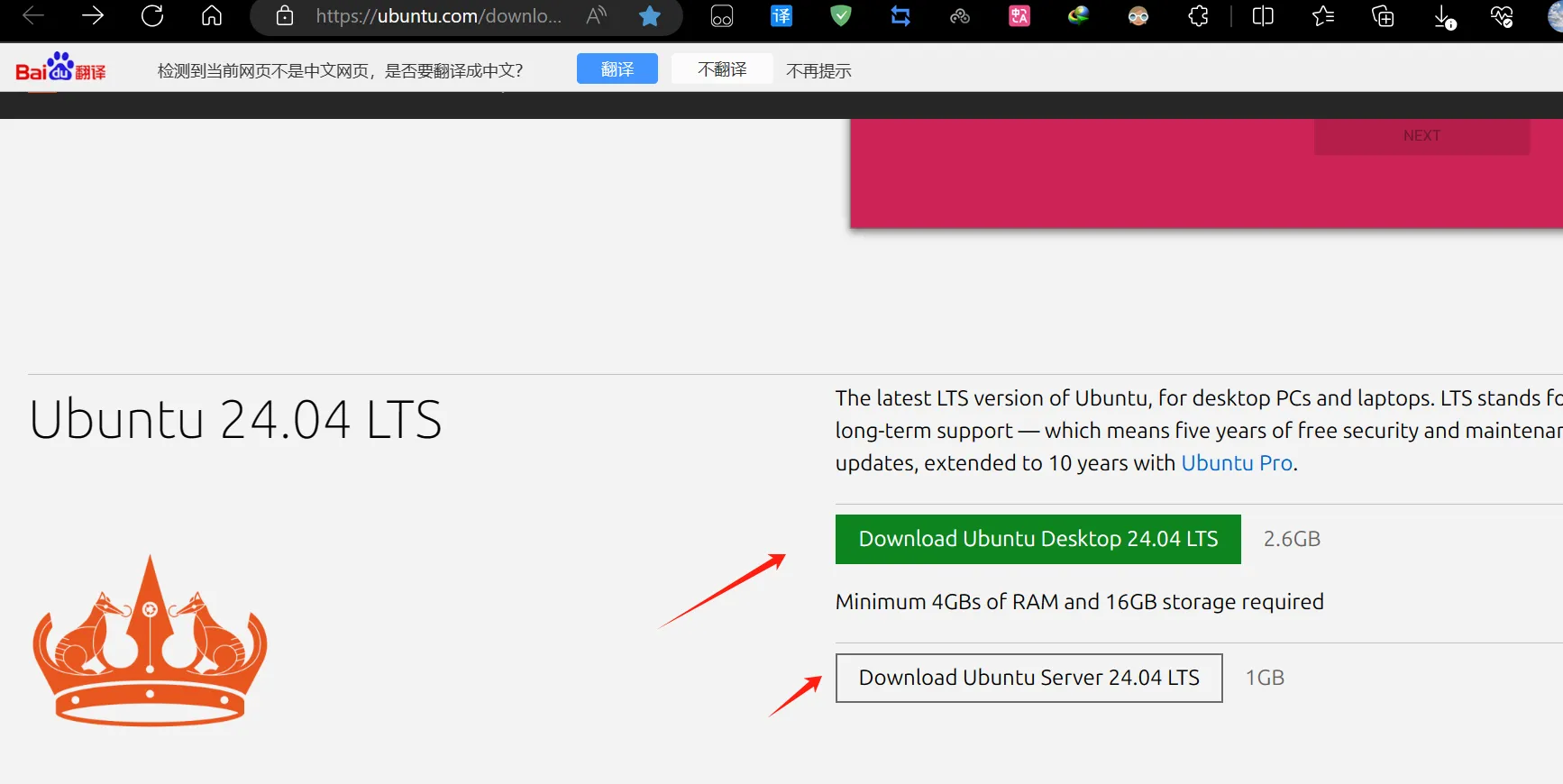The height and width of the screenshot is (784, 1563).
Task: Open the cloud-shaped extension icon
Action: [960, 16]
